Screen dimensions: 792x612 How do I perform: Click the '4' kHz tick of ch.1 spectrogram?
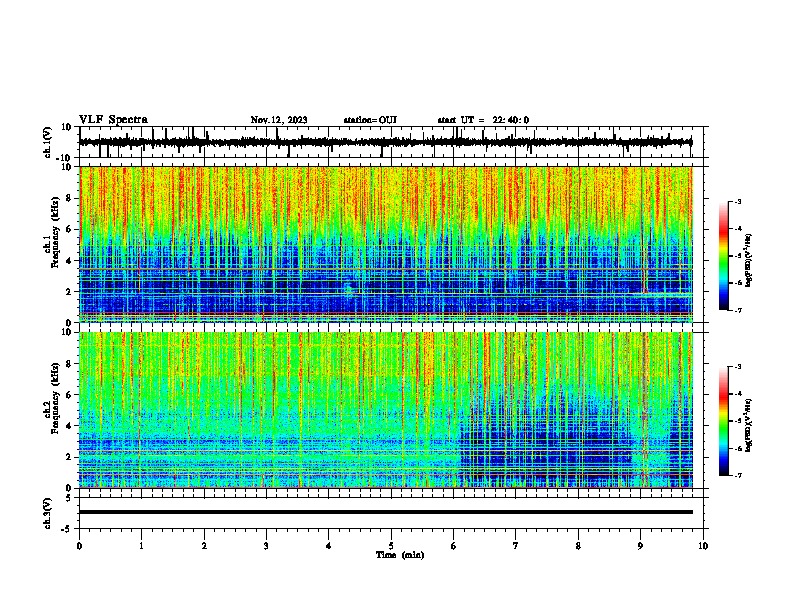pyautogui.click(x=70, y=261)
